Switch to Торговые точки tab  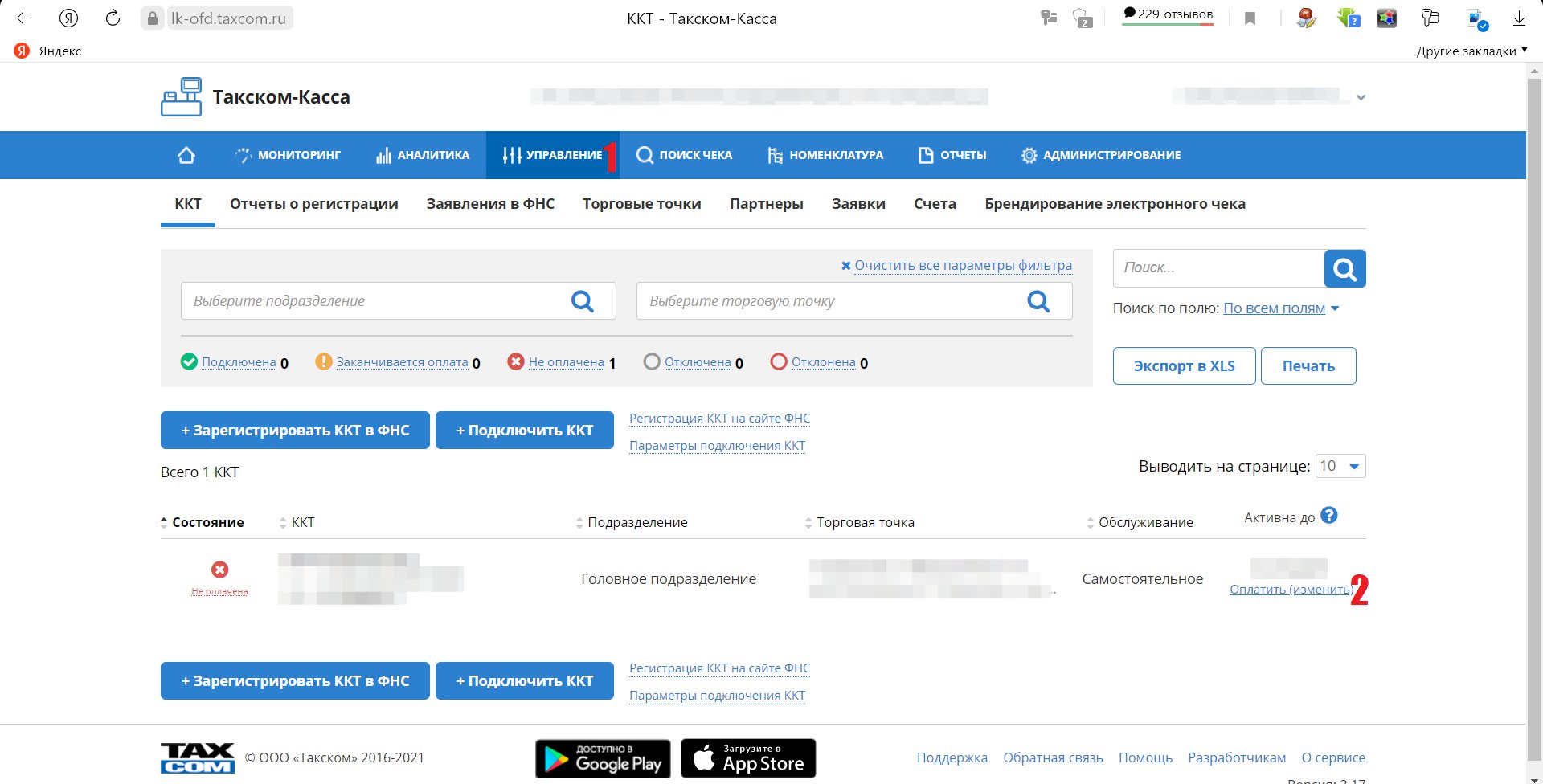click(x=642, y=204)
